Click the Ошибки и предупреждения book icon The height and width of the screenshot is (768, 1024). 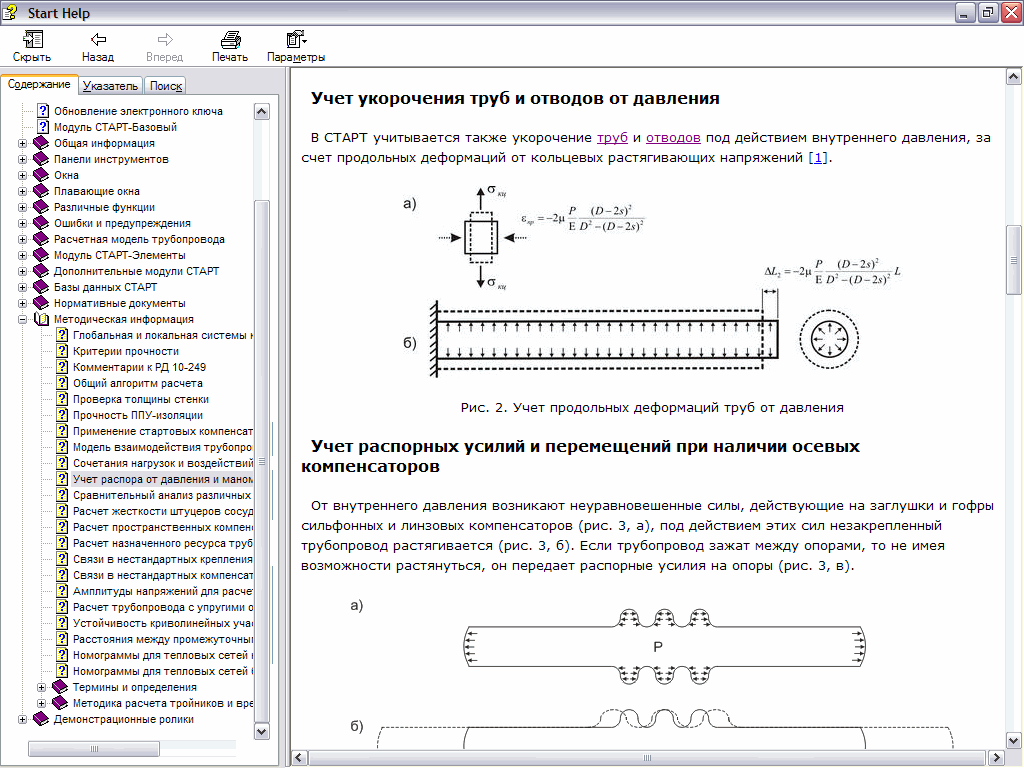coord(41,223)
